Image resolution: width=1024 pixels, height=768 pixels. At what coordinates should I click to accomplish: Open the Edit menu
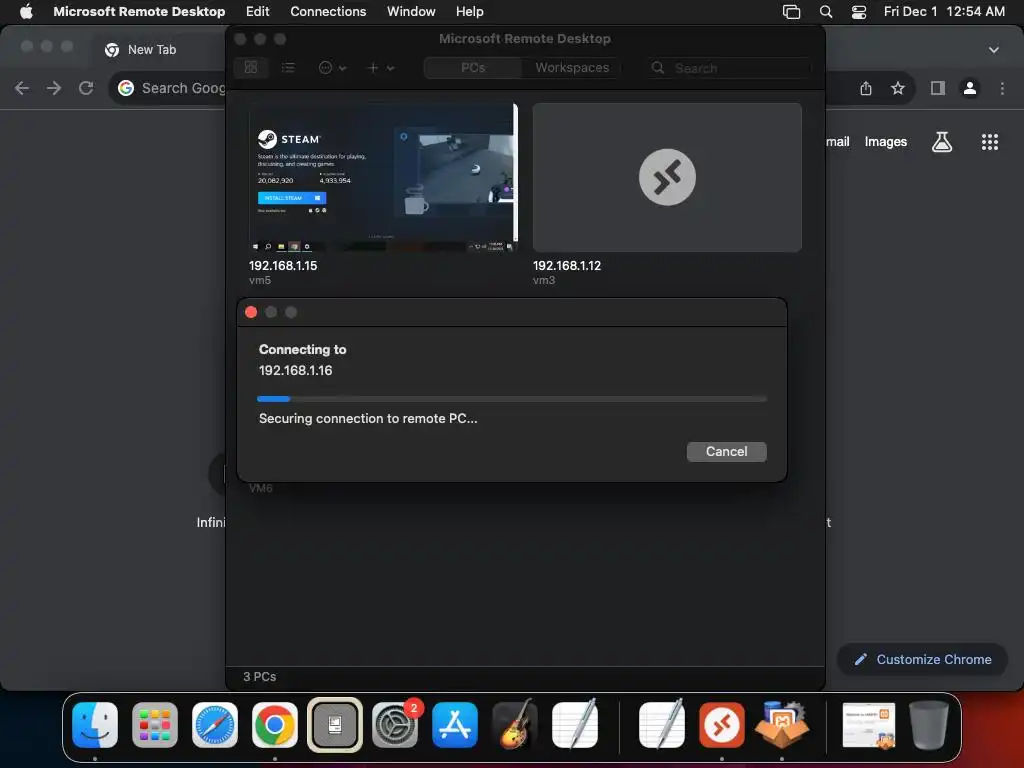257,11
